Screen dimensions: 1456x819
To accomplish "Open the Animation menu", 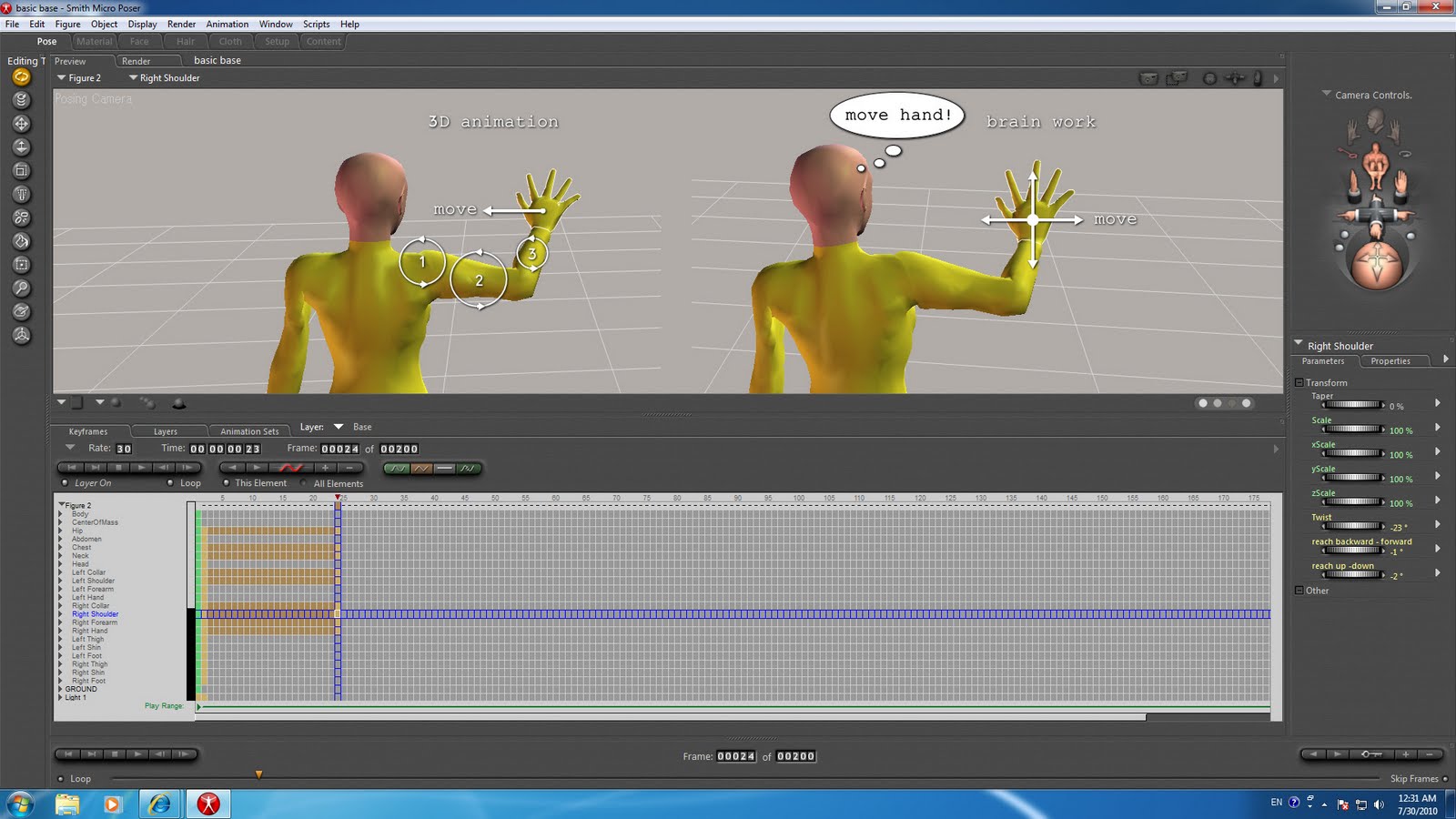I will point(227,24).
